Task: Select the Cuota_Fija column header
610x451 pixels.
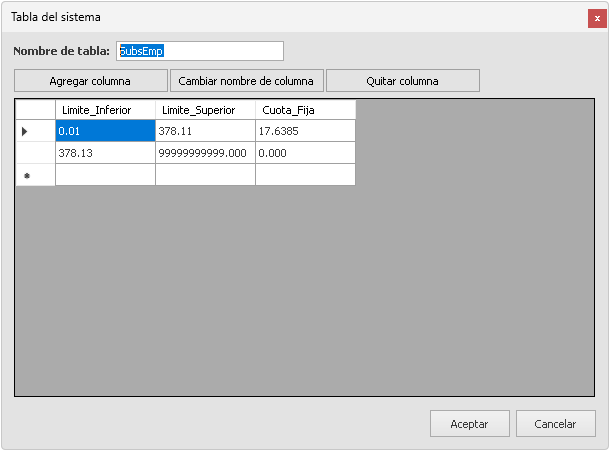Action: pos(305,110)
